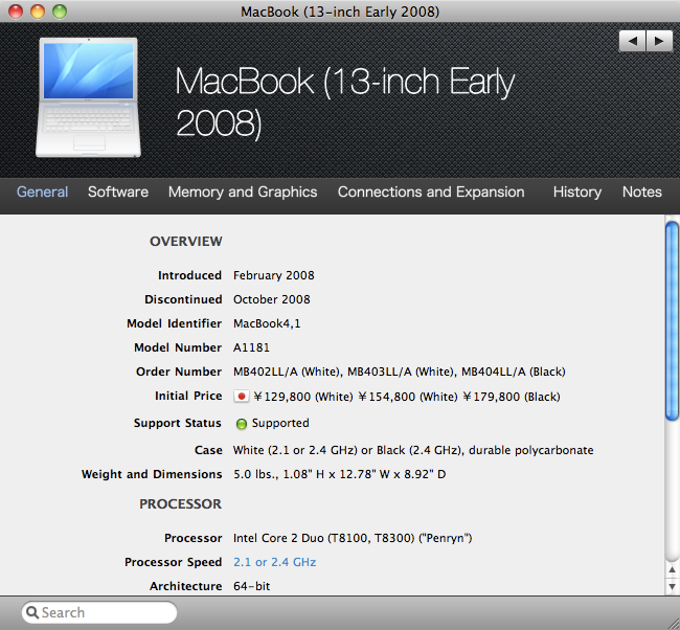Click the white MacBook laptop image
This screenshot has width=680, height=630.
coord(88,97)
